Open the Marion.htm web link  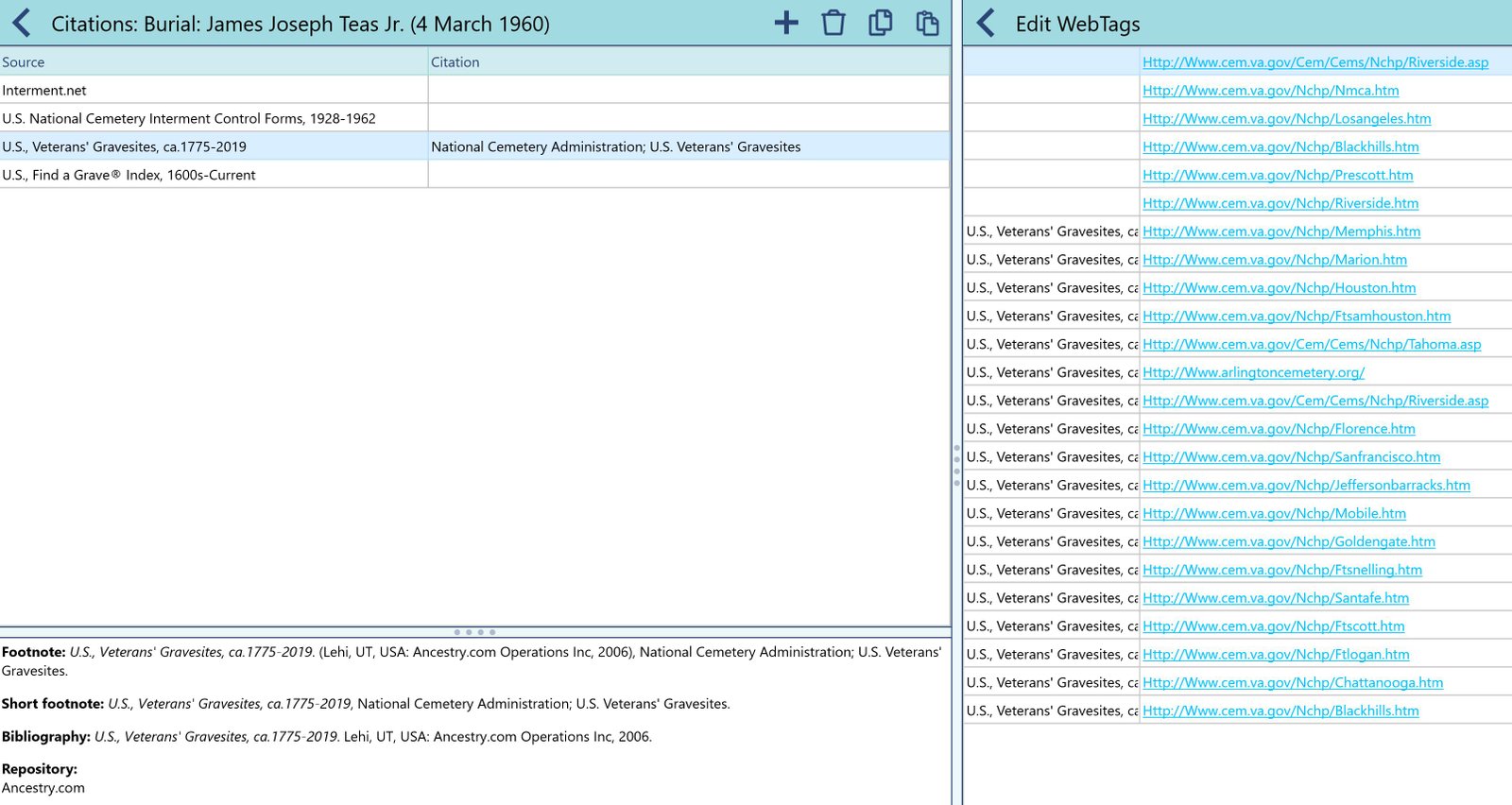click(1275, 260)
